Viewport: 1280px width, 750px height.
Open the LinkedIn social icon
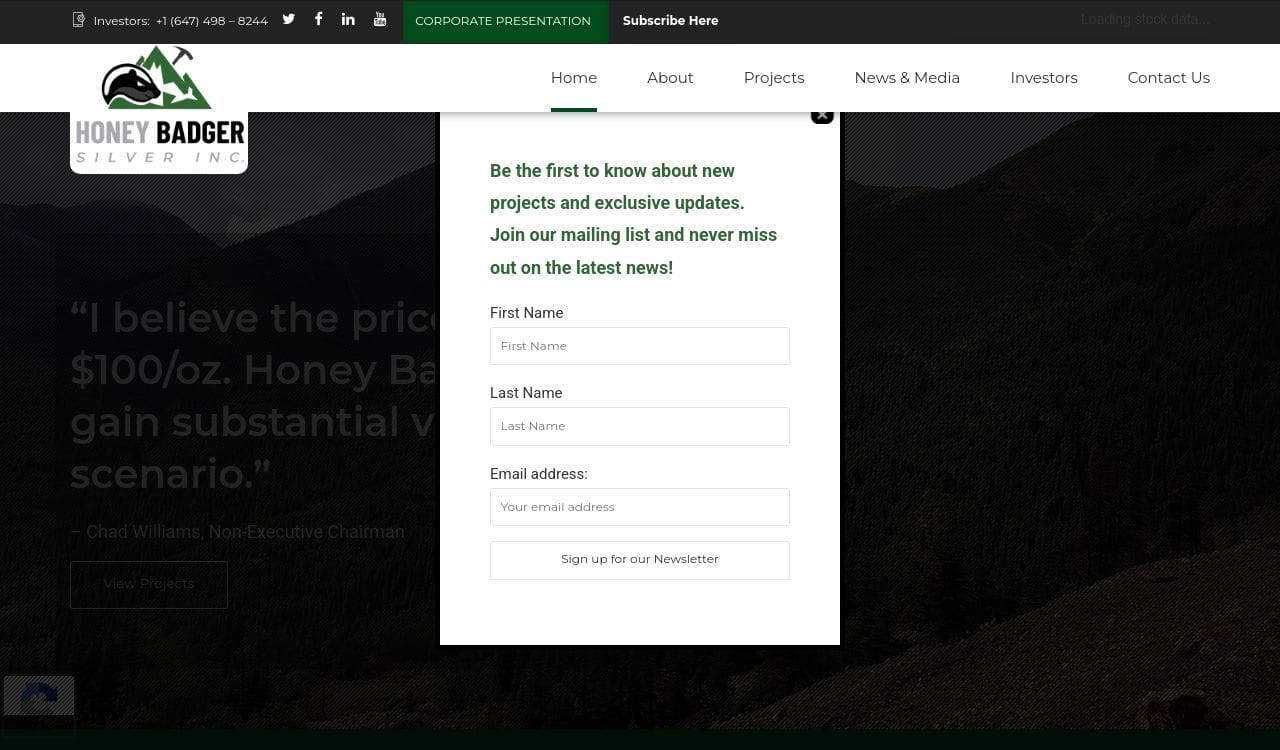348,19
